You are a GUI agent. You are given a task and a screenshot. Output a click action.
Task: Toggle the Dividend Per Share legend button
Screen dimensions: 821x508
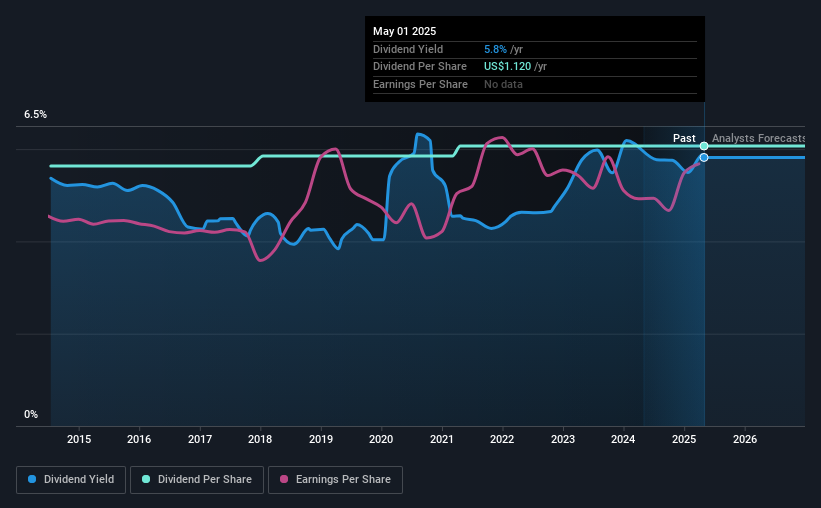coord(197,480)
